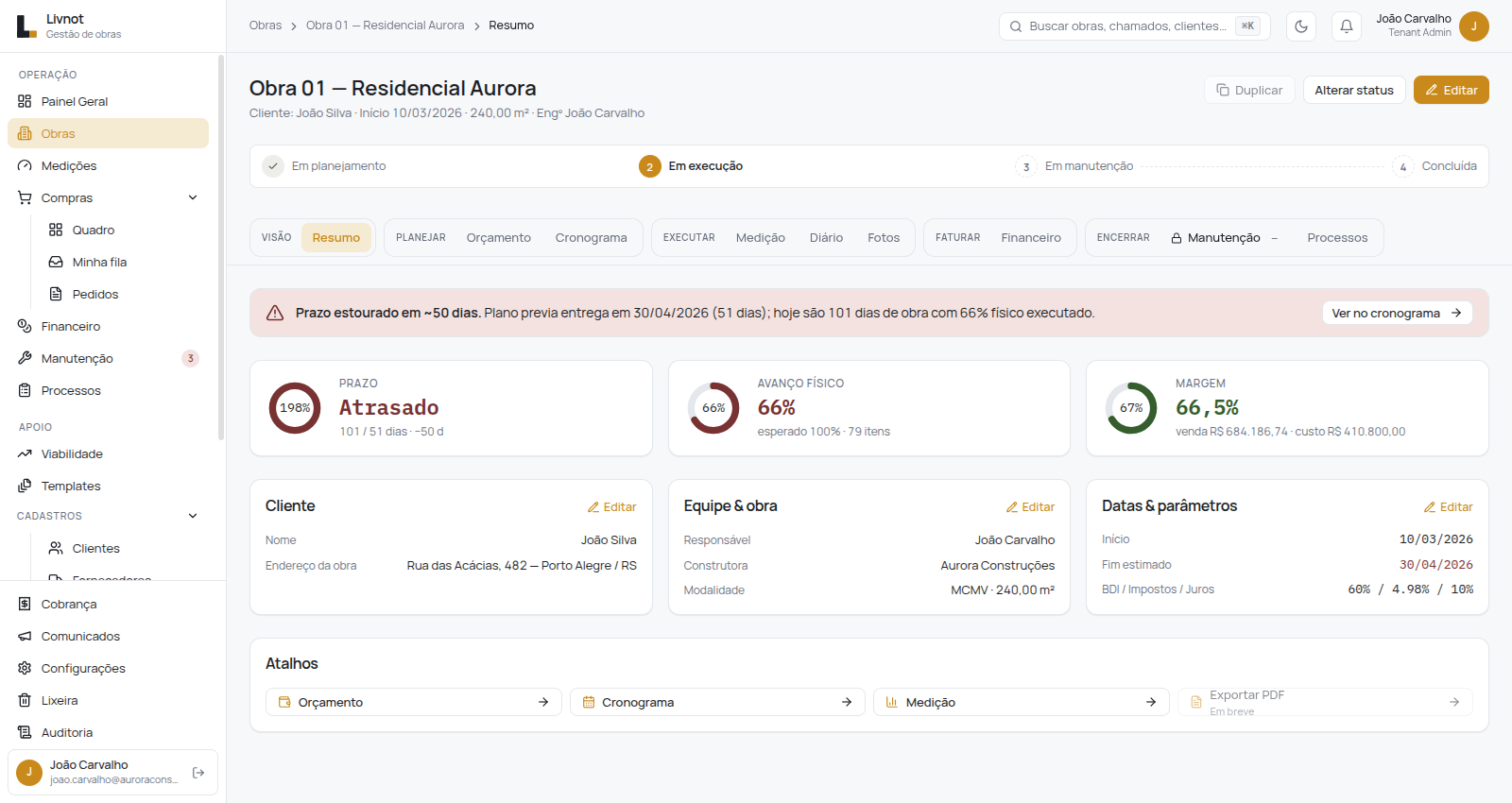This screenshot has height=803, width=1512.
Task: Select the Em execução status step
Action: [692, 166]
